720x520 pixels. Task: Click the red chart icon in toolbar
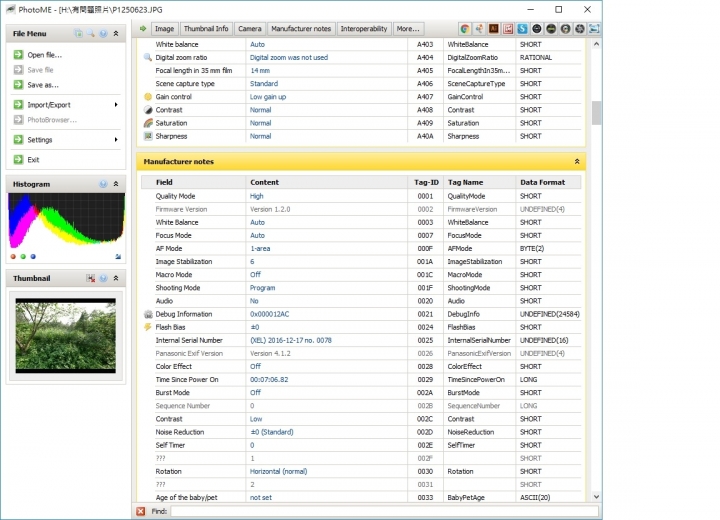point(508,29)
